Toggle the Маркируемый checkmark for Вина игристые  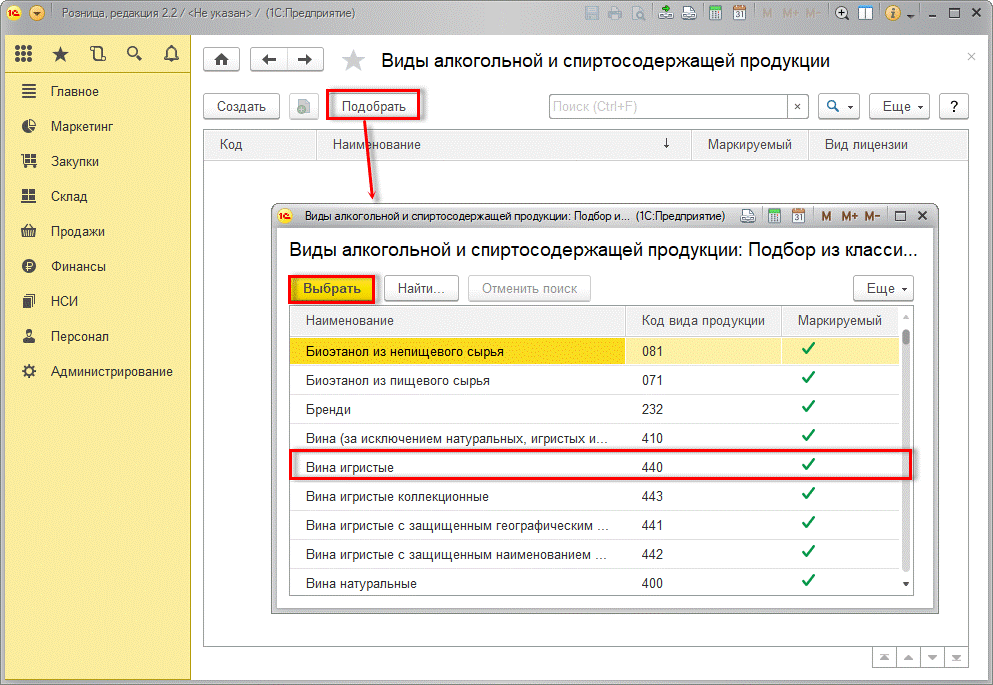(808, 465)
